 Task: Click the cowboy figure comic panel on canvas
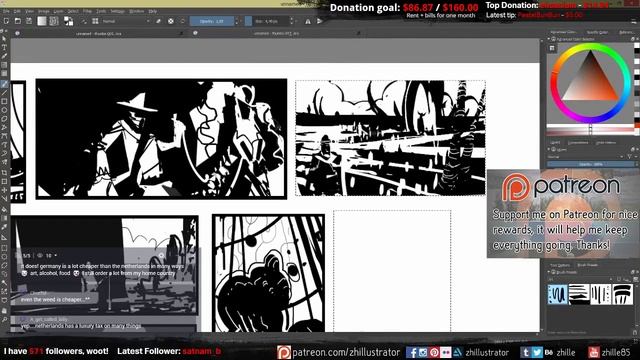pyautogui.click(x=161, y=139)
